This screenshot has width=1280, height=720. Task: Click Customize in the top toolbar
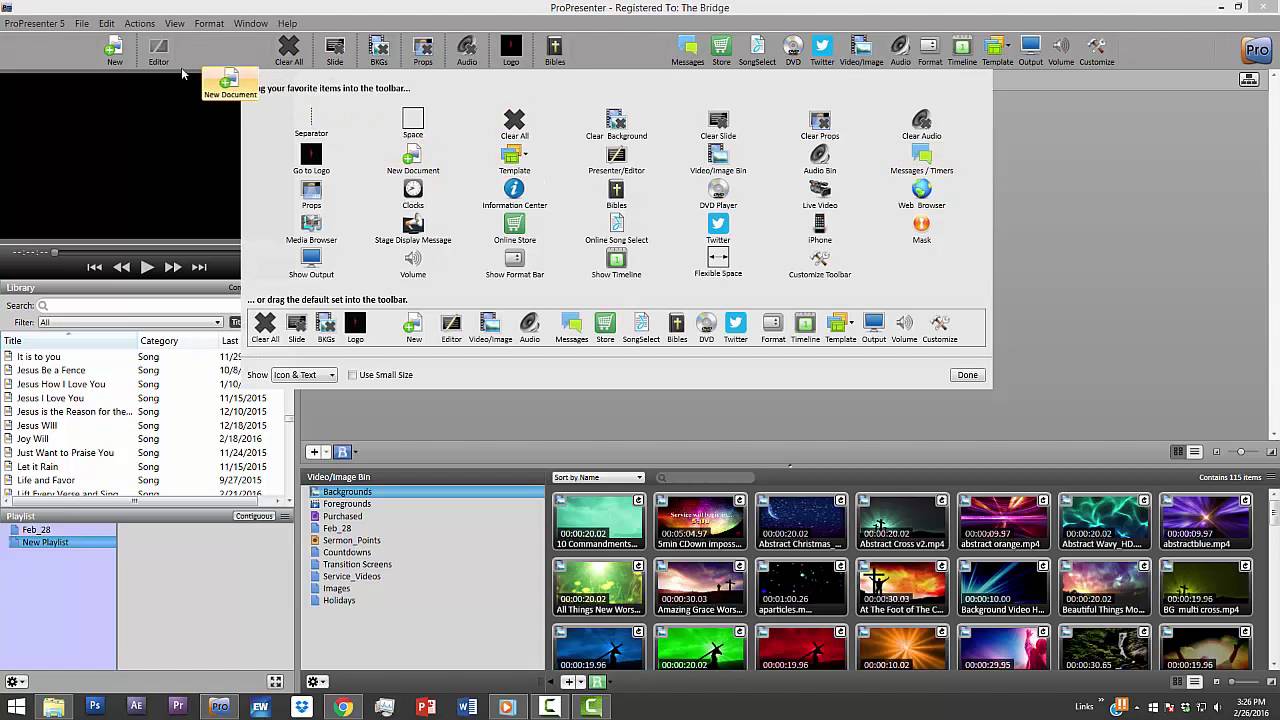click(1096, 51)
